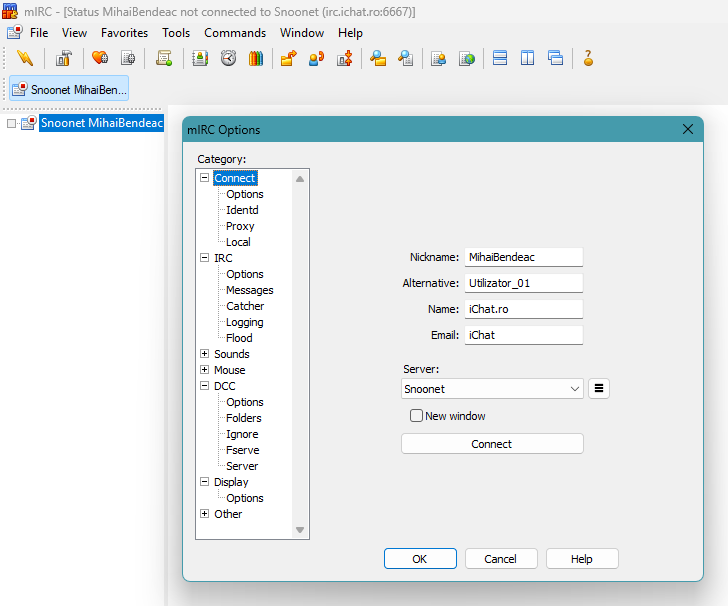This screenshot has width=728, height=606.
Task: Open the Scripts Editor scroll icon
Action: tap(164, 58)
